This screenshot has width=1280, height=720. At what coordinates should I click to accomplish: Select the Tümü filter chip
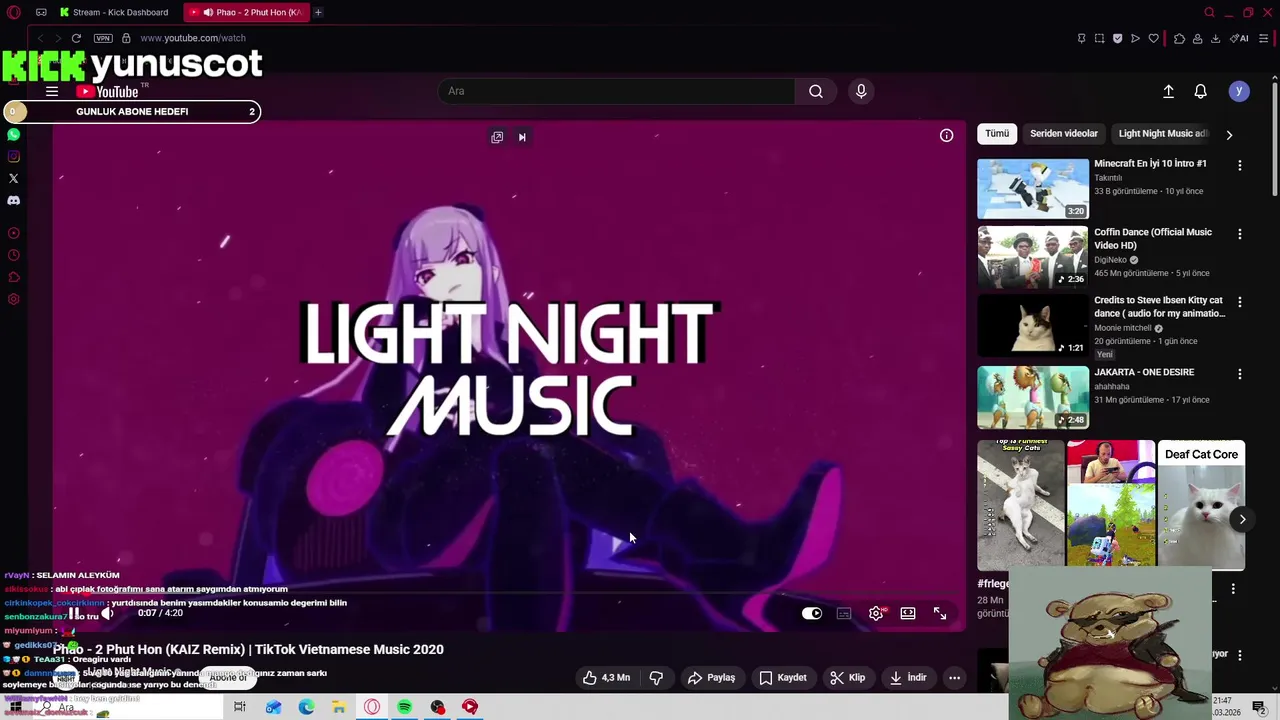[x=997, y=133]
